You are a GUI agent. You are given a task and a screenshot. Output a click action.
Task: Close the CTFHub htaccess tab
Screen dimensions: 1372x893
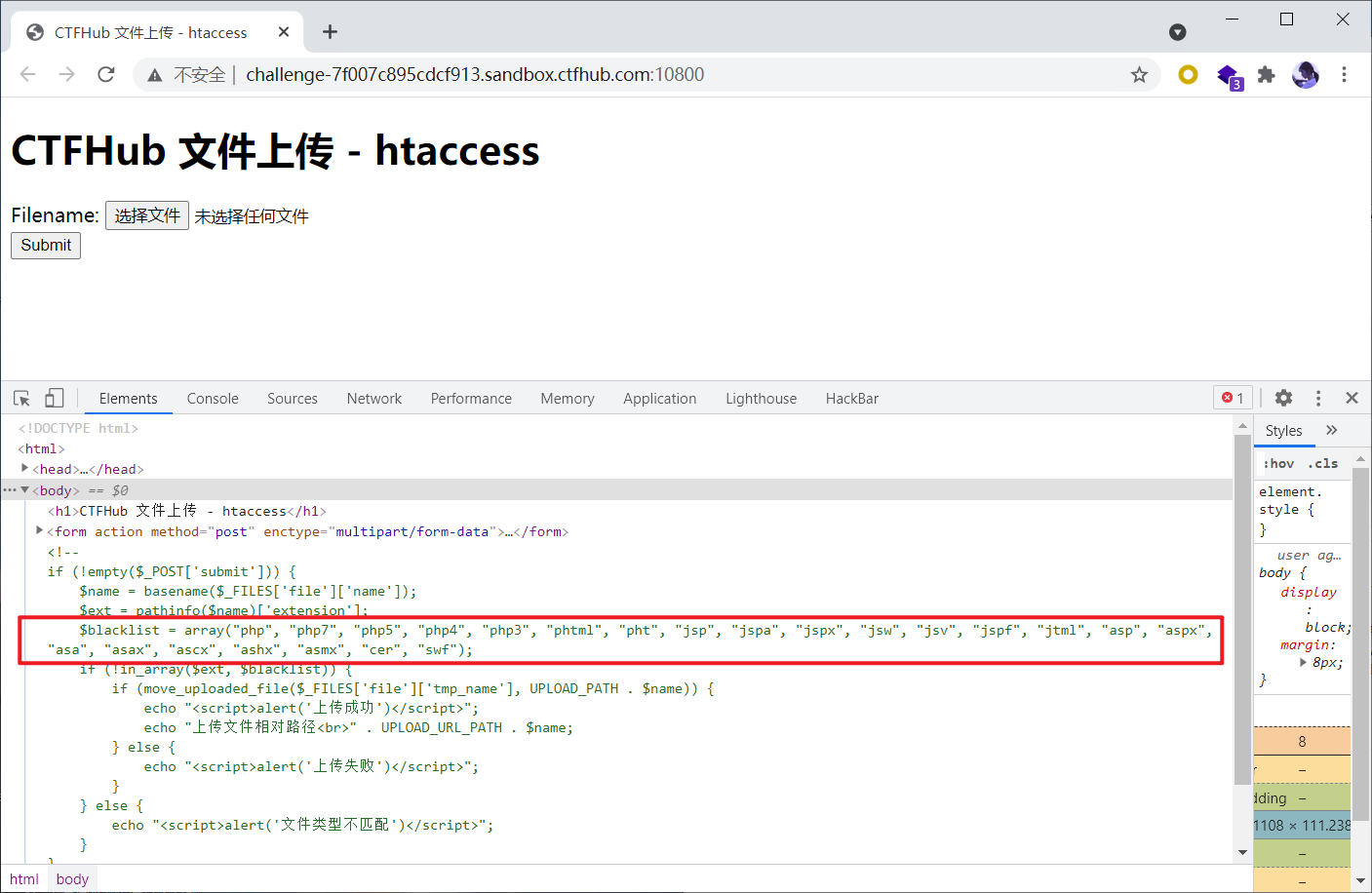click(x=284, y=32)
